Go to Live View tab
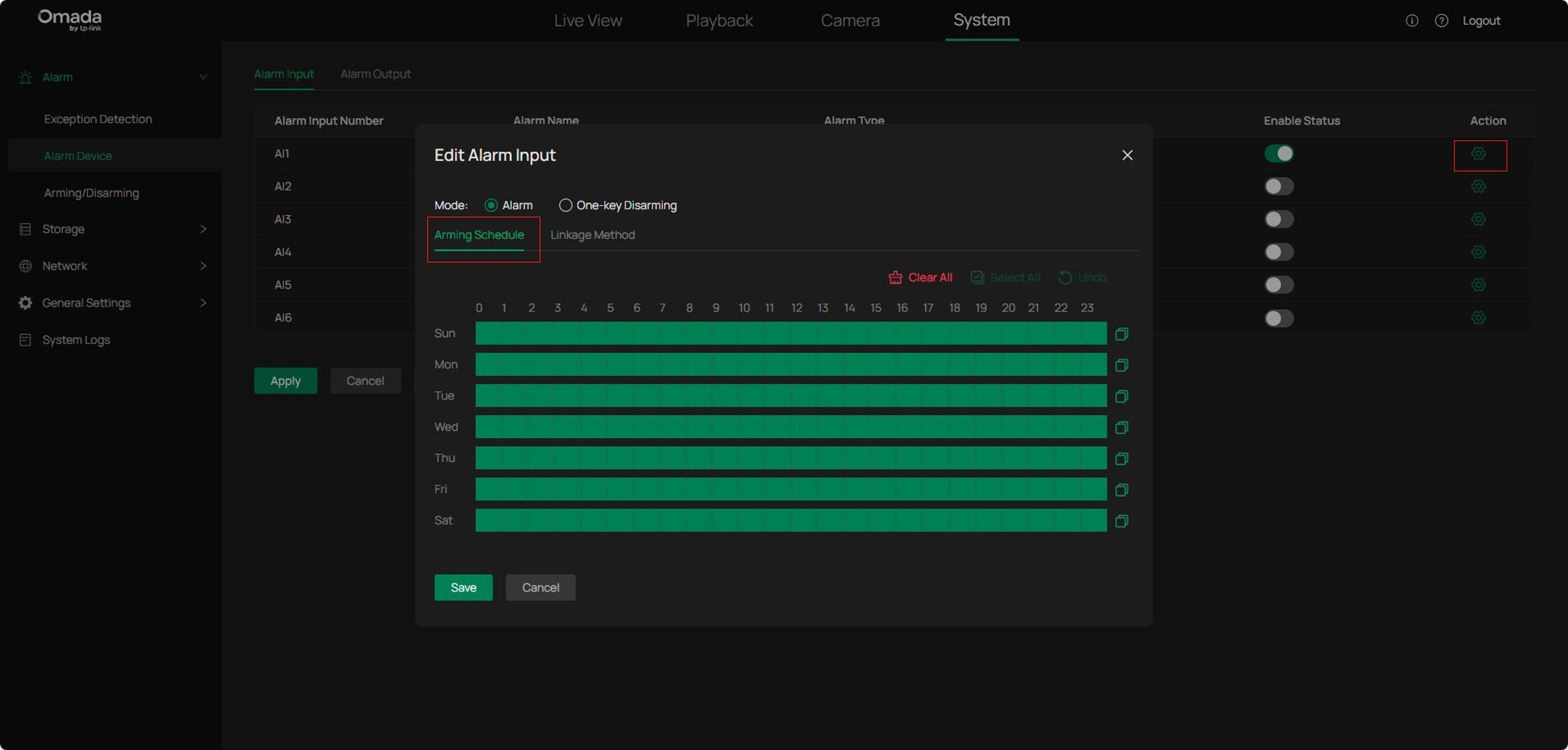The image size is (1568, 750). coord(588,20)
